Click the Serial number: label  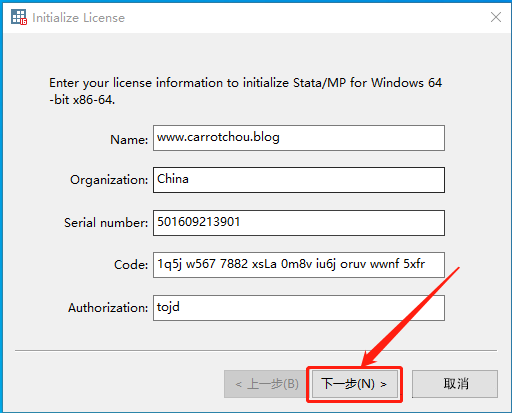click(x=106, y=223)
